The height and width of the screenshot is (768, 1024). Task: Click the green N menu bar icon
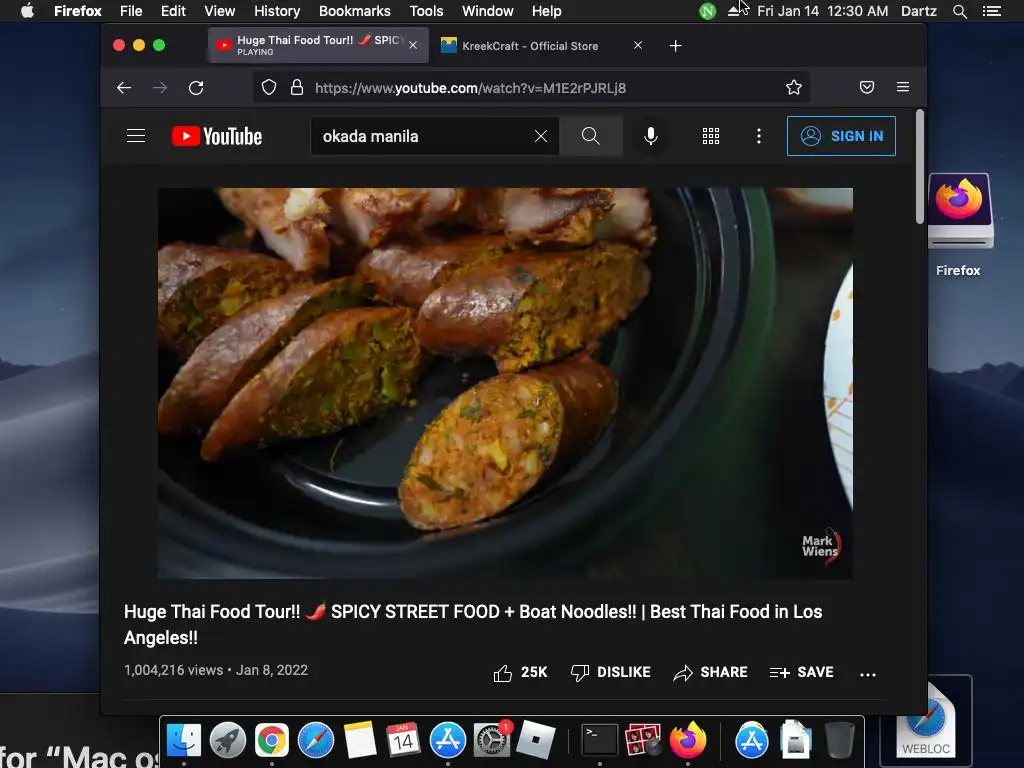[707, 11]
